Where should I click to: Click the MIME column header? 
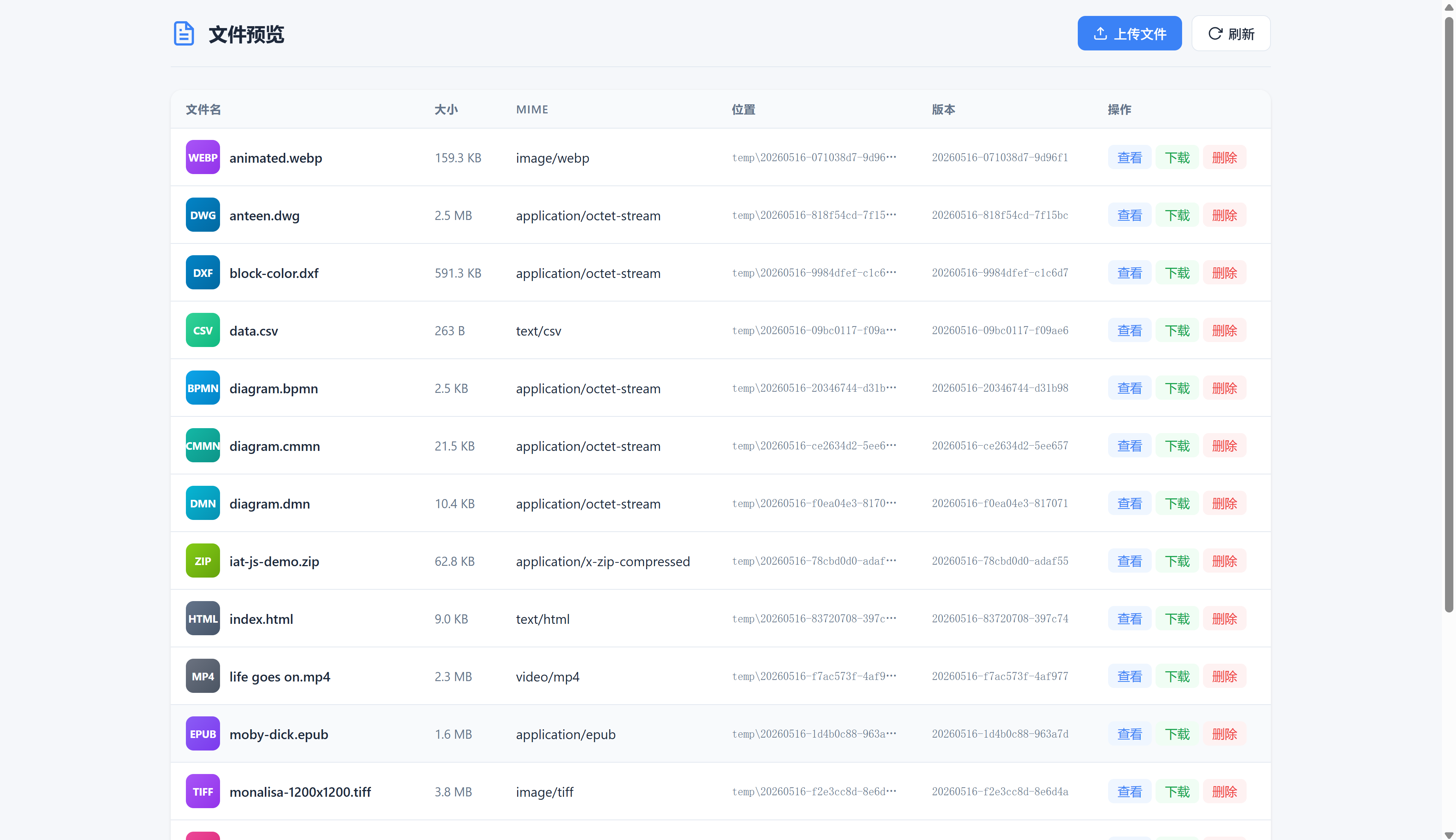[532, 110]
